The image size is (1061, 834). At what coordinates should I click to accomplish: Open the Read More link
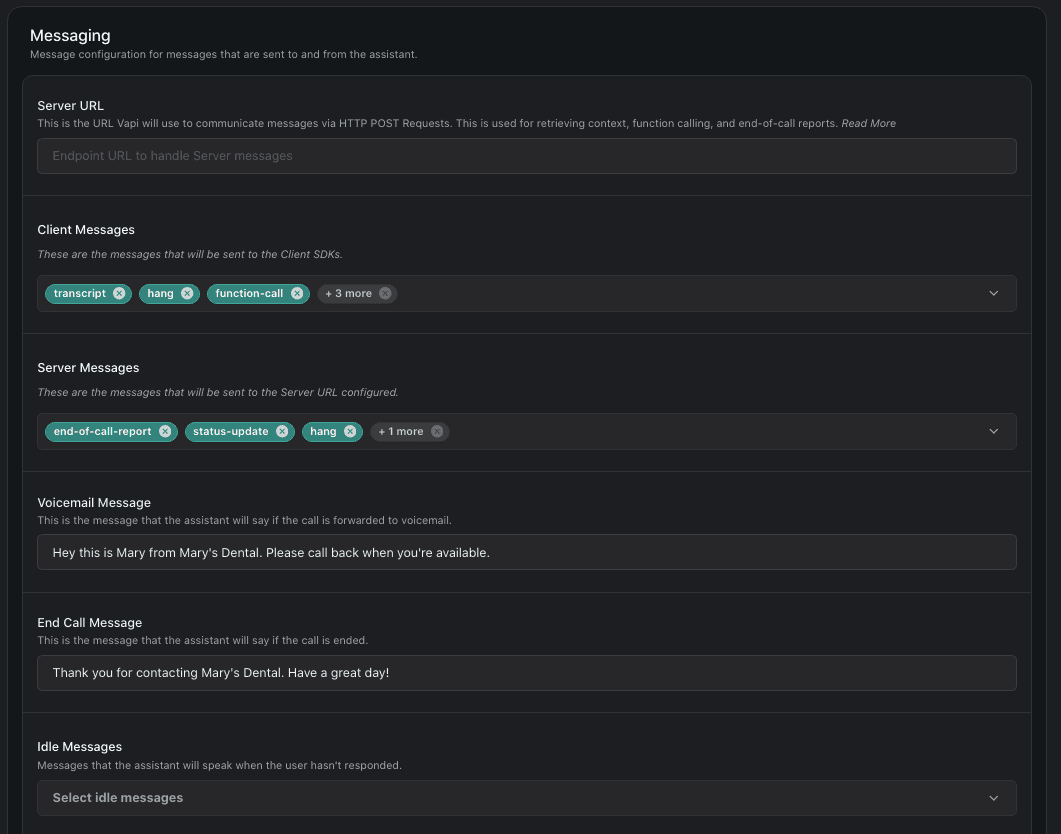point(868,124)
